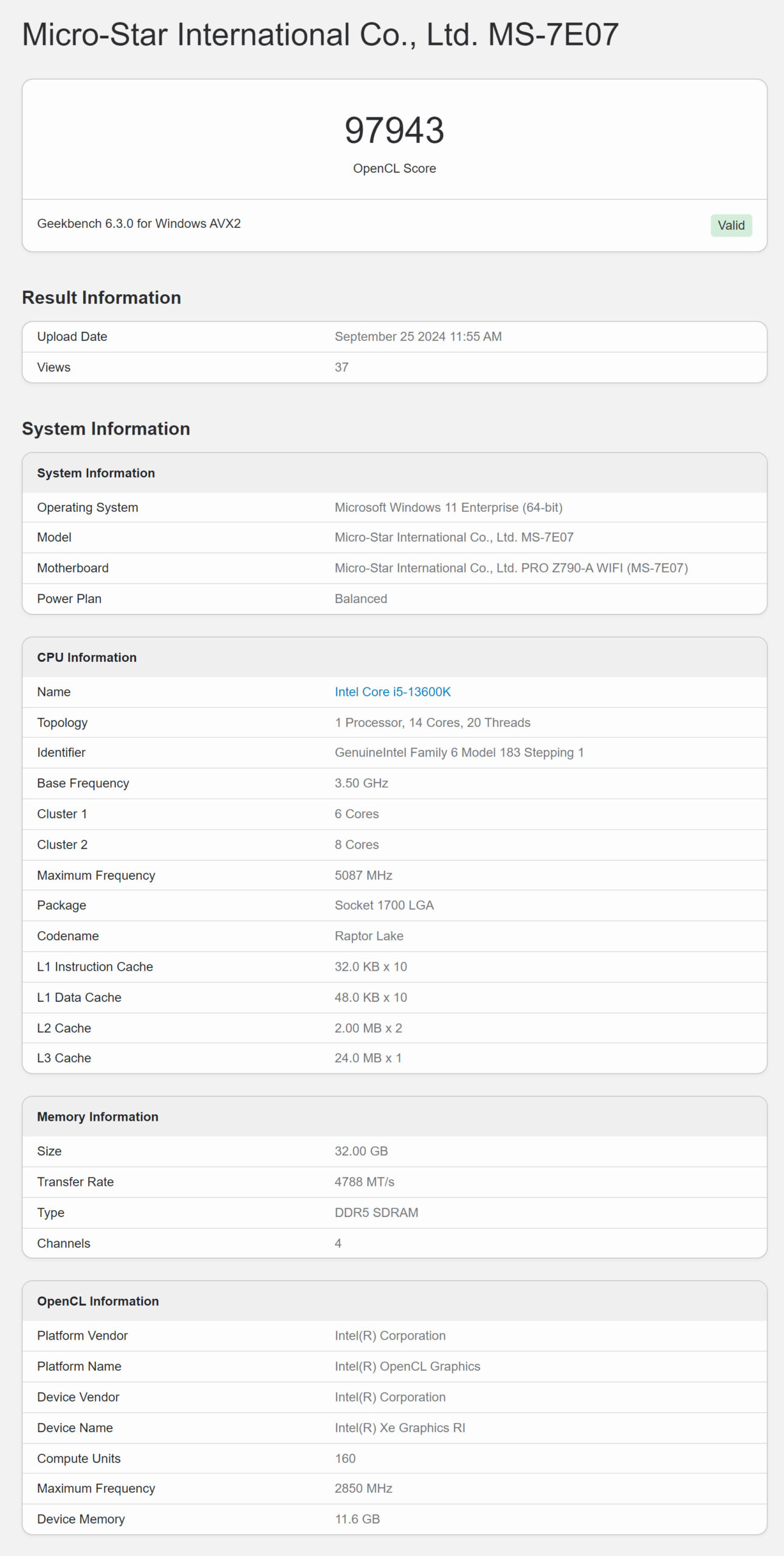Select the OpenCL score value 97943
Image resolution: width=784 pixels, height=1556 pixels.
[394, 130]
